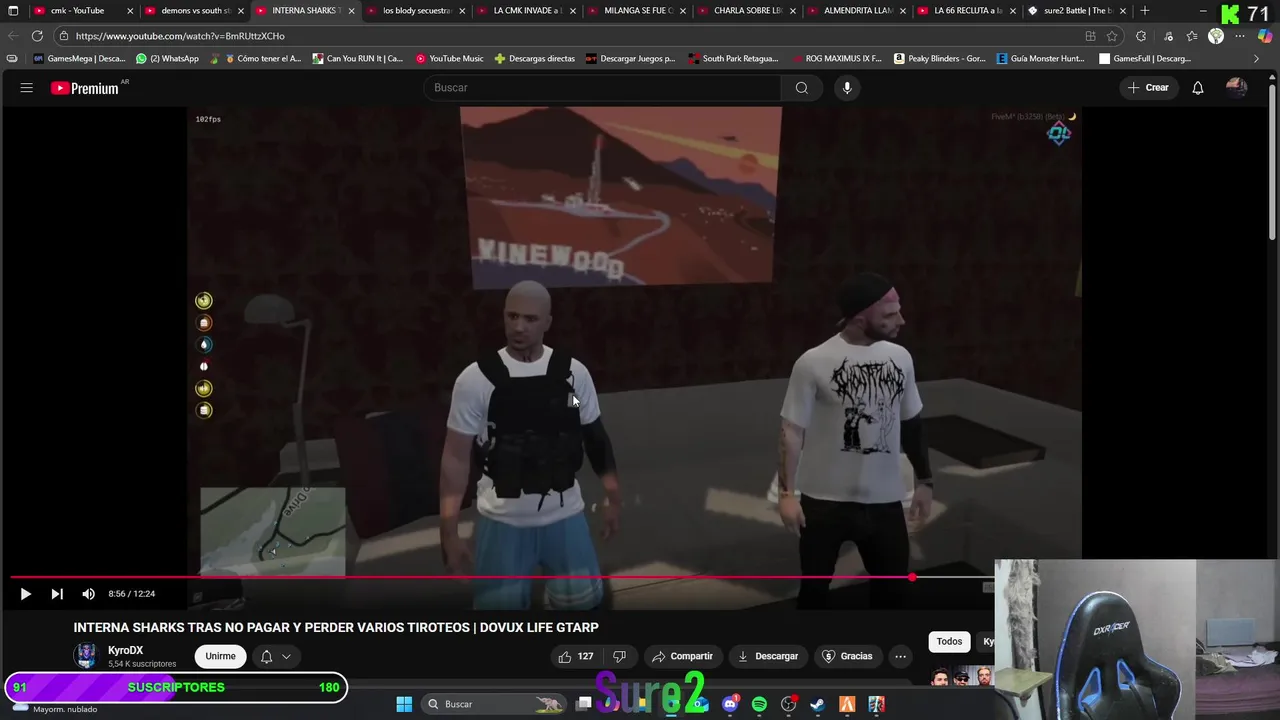Screen dimensions: 1280x720
Task: Click the weather widget Mayorm. nublado
Action: (x=55, y=707)
